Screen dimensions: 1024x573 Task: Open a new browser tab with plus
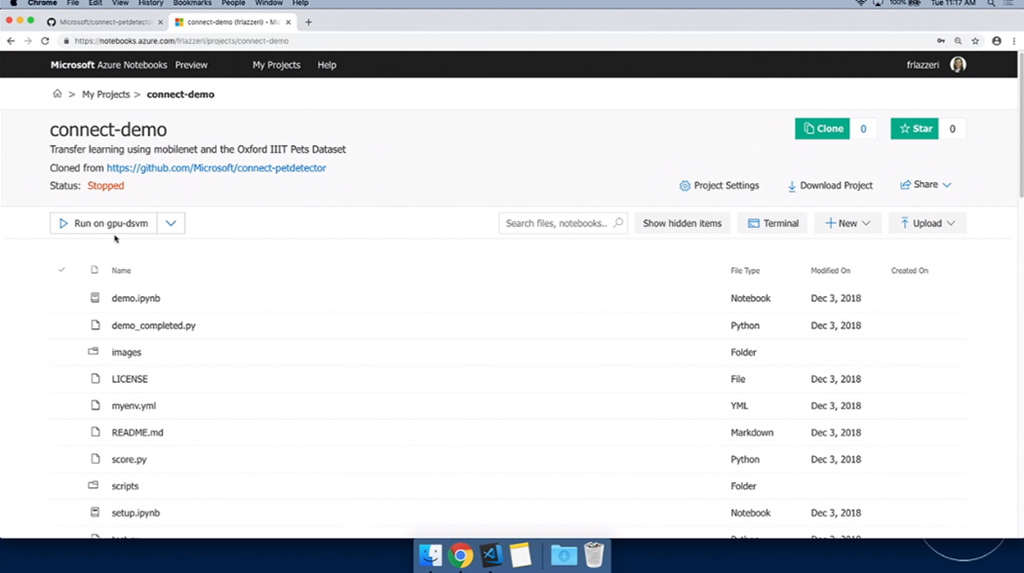[x=308, y=22]
